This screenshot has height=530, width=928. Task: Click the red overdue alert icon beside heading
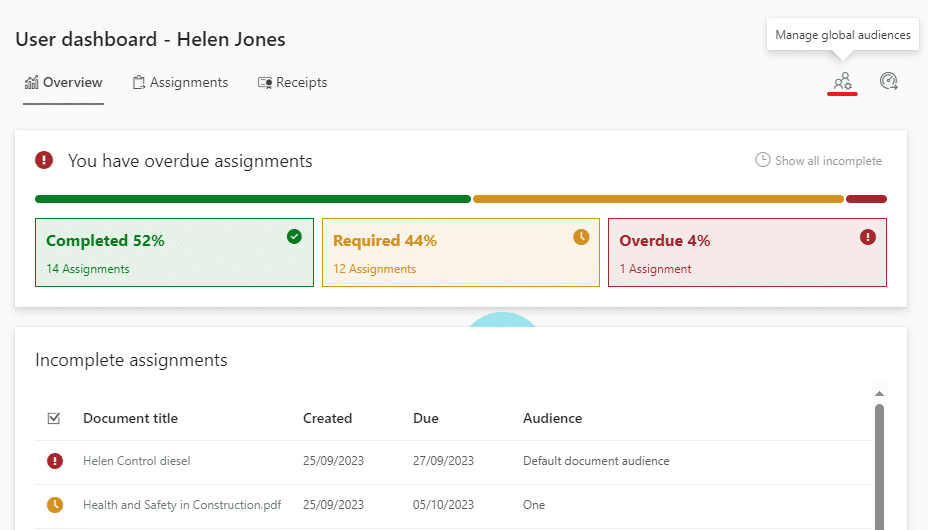click(x=44, y=160)
